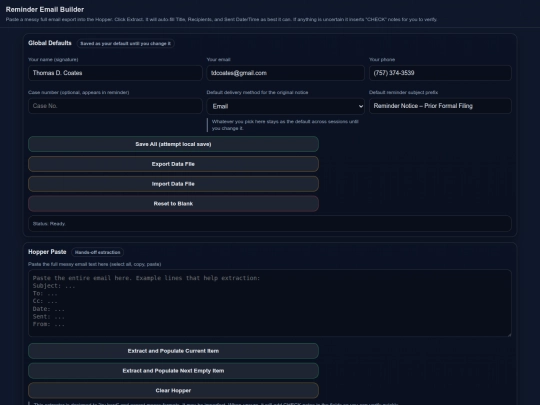The image size is (540, 405).
Task: Focus the Case No. input field
Action: click(115, 106)
